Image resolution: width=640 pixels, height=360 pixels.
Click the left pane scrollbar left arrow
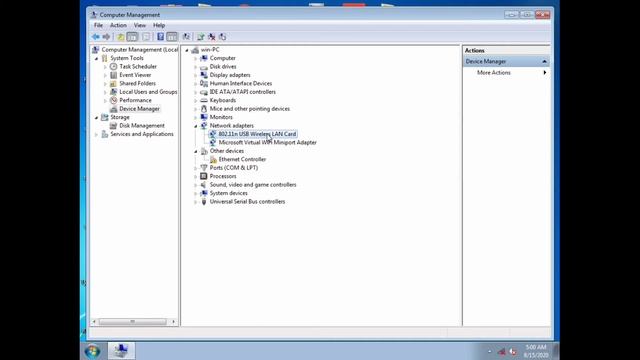94,322
